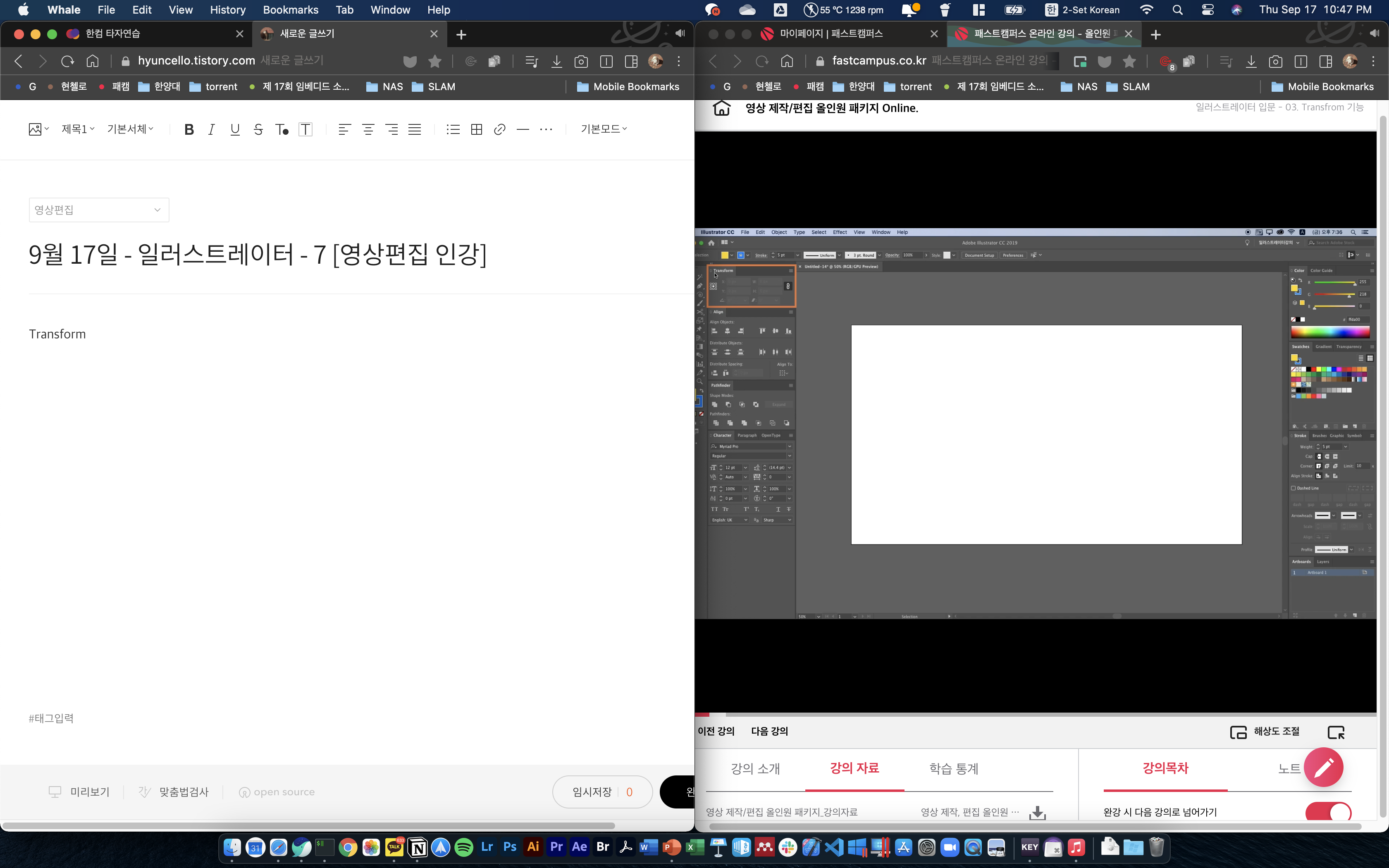1389x868 pixels.
Task: Click the insert link icon
Action: pos(499,129)
